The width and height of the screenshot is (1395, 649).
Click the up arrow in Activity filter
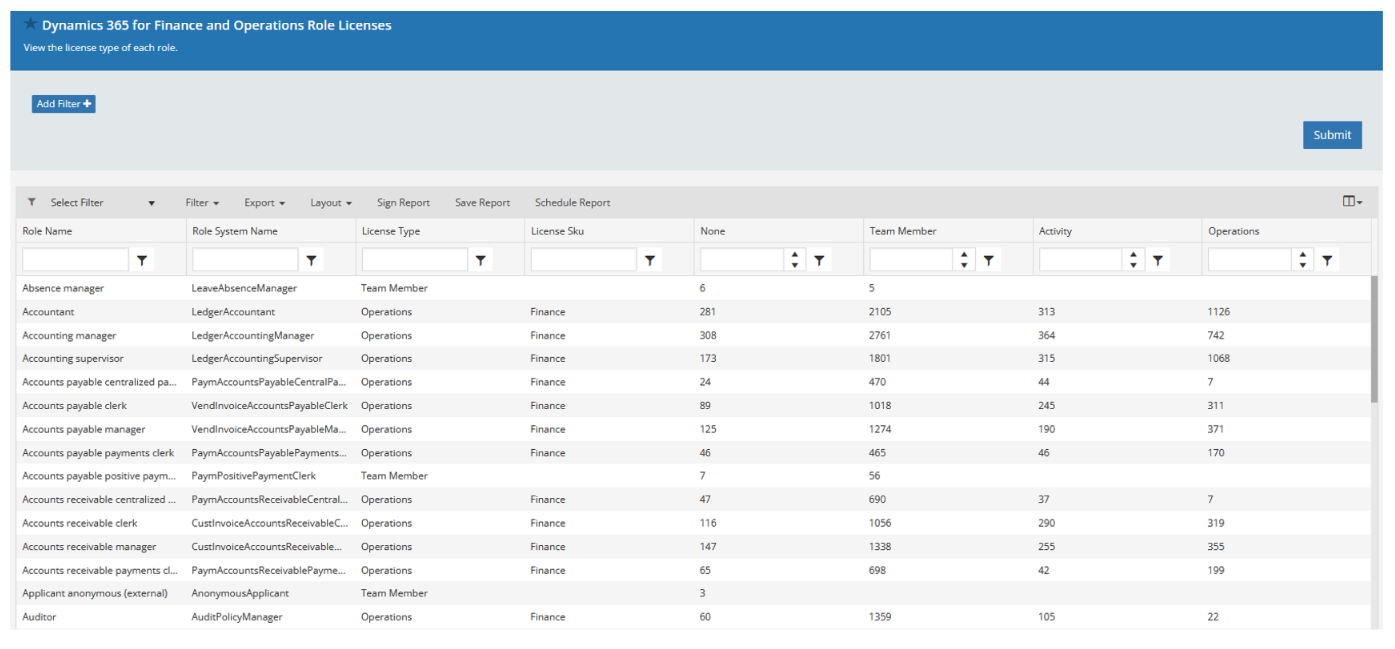pos(1133,255)
